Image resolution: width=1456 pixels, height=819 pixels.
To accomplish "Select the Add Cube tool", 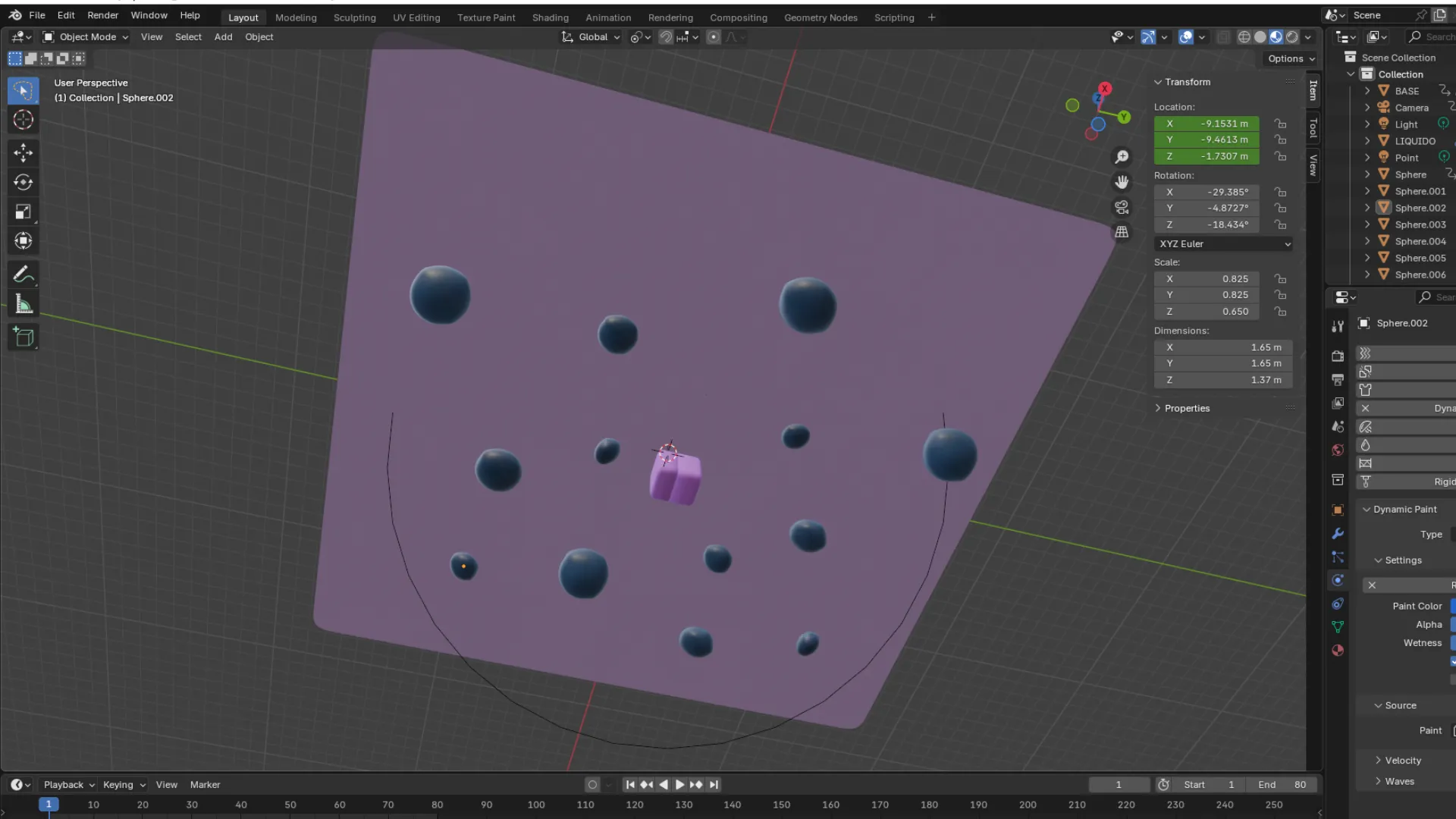I will click(x=23, y=337).
